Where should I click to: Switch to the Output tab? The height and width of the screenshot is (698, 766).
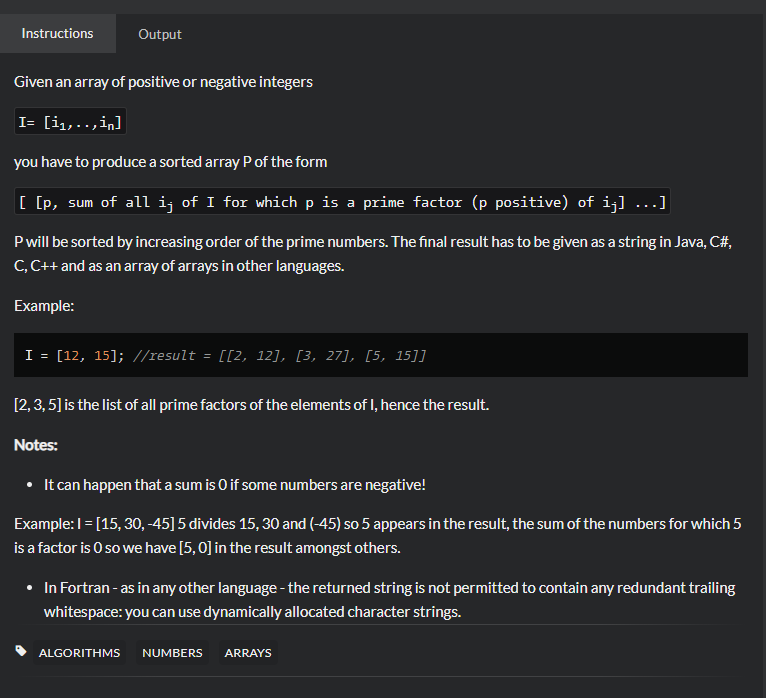[160, 34]
